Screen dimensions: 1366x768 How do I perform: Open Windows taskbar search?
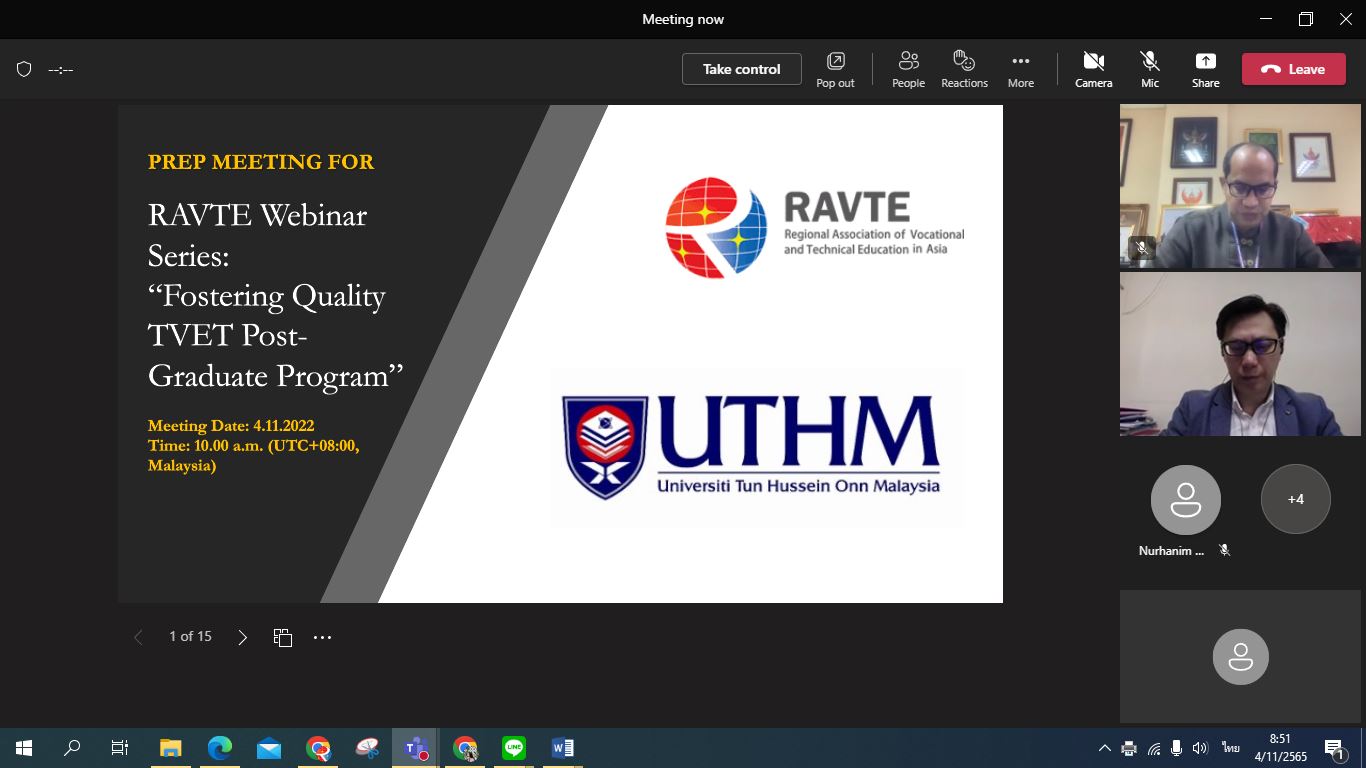(72, 748)
